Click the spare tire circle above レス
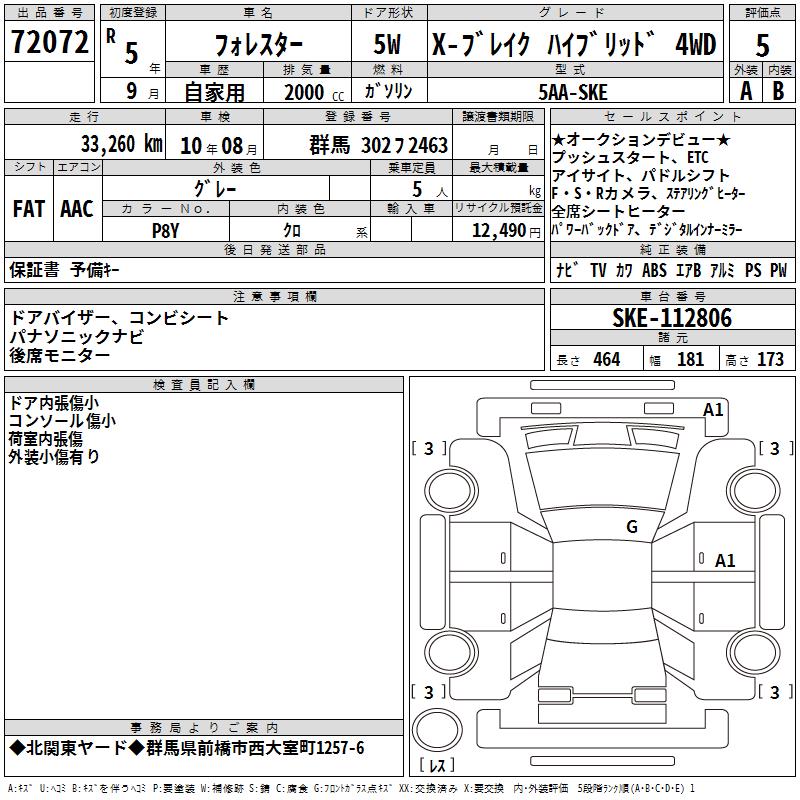This screenshot has height=800, width=800. (x=437, y=729)
